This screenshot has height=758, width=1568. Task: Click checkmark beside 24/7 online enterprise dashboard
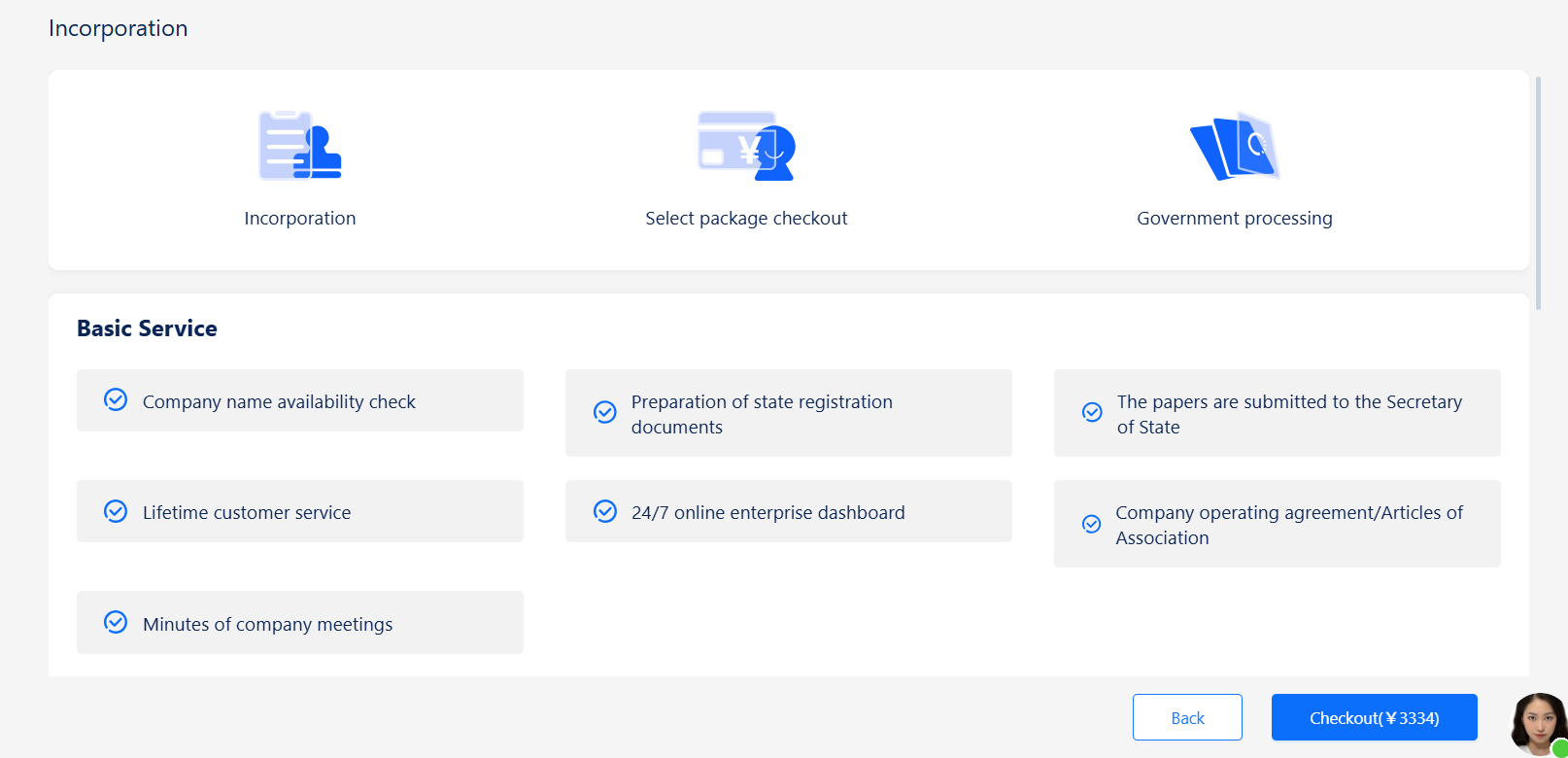(605, 511)
